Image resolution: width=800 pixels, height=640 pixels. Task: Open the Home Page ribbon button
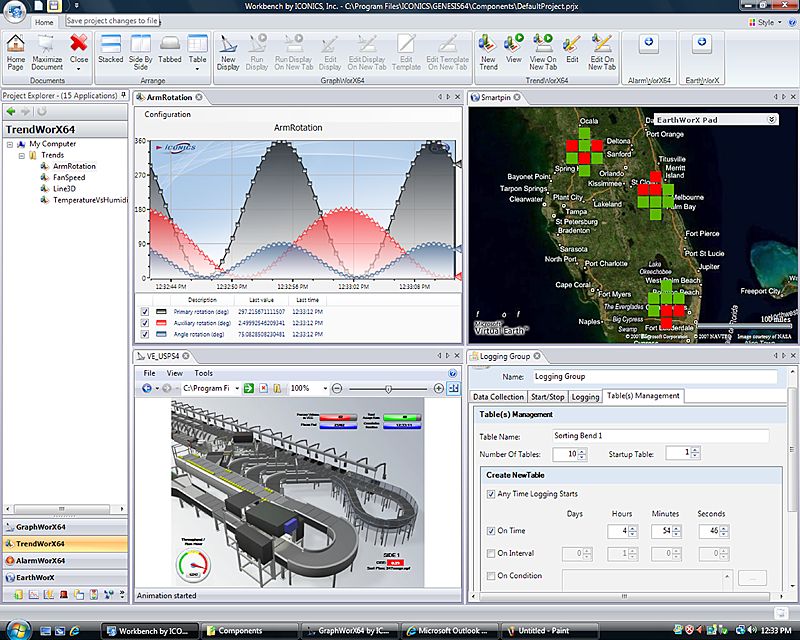point(15,53)
